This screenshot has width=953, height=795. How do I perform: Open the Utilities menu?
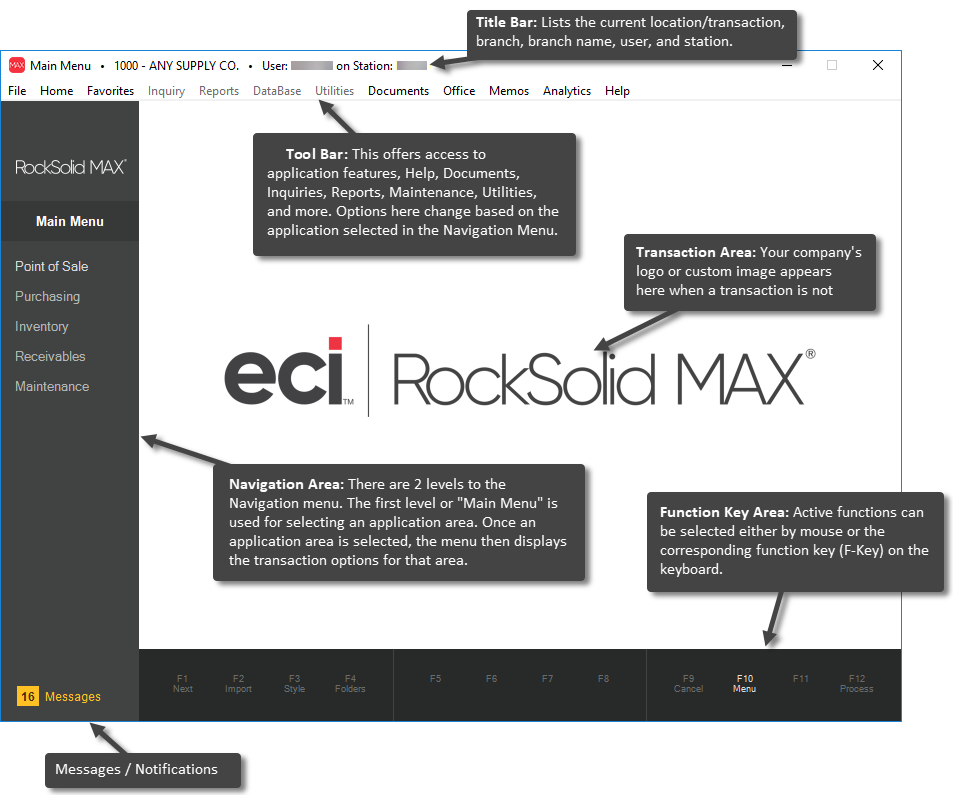[334, 91]
